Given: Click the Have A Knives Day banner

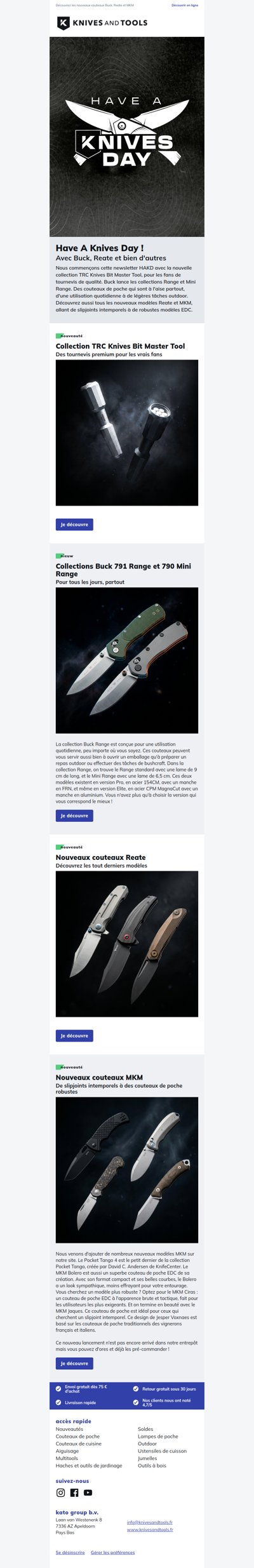Looking at the screenshot, I should (127, 137).
